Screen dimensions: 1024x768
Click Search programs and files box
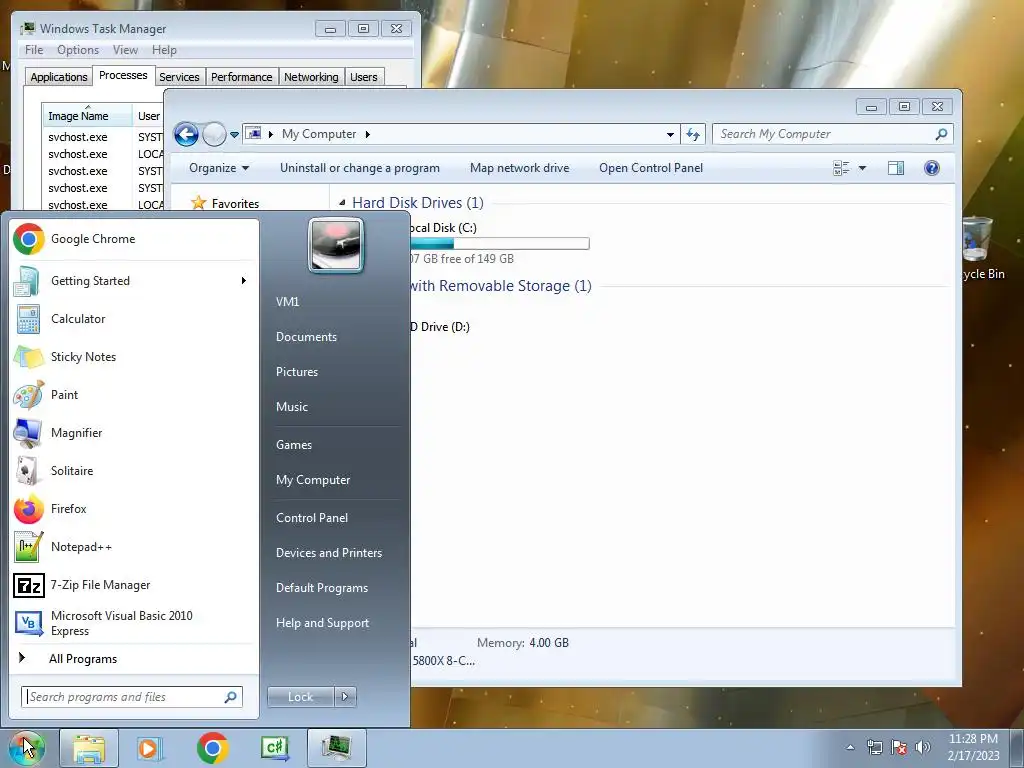pyautogui.click(x=132, y=697)
